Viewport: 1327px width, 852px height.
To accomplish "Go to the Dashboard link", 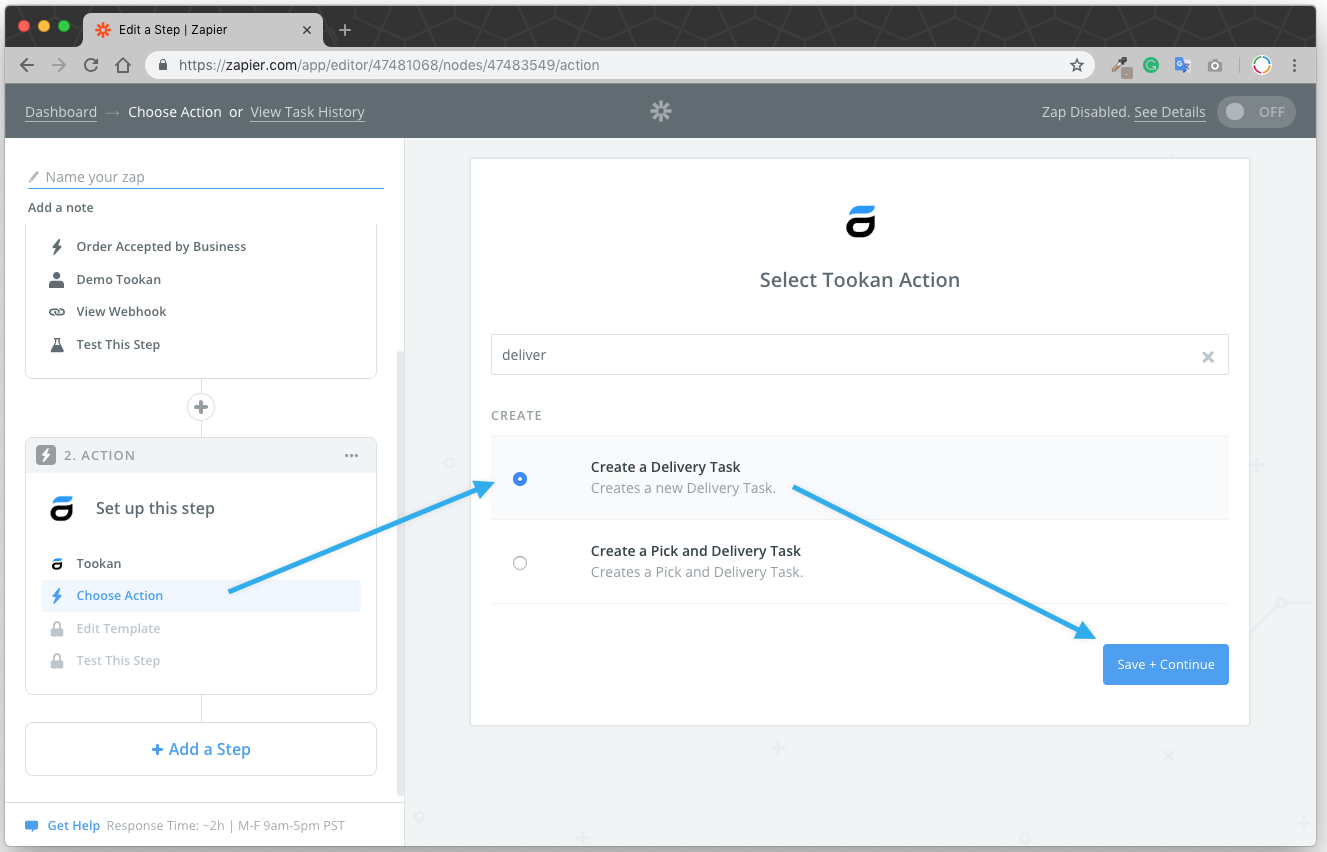I will tap(61, 112).
